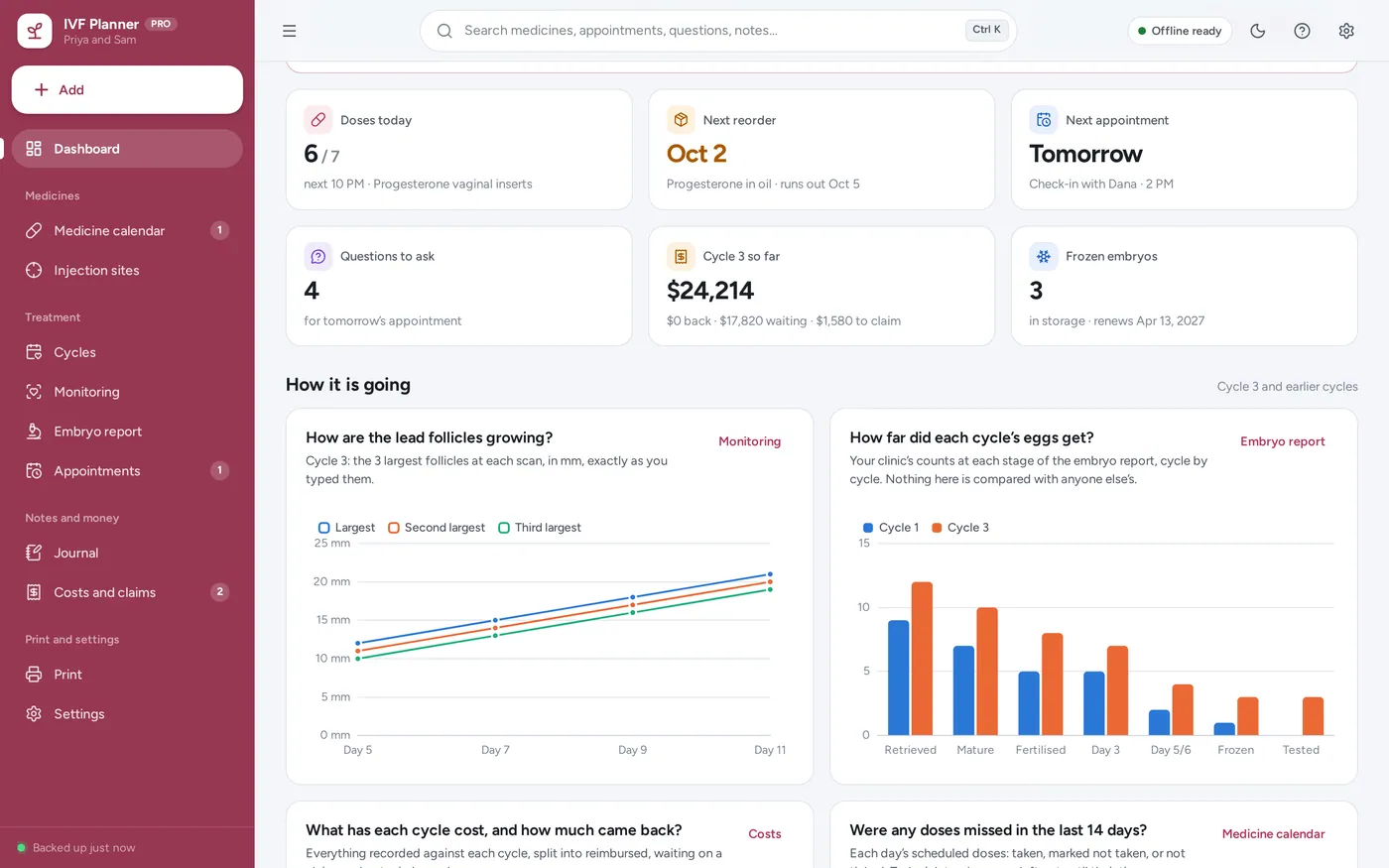
Task: Follow the Monitoring link on follicle chart
Action: pos(750,441)
